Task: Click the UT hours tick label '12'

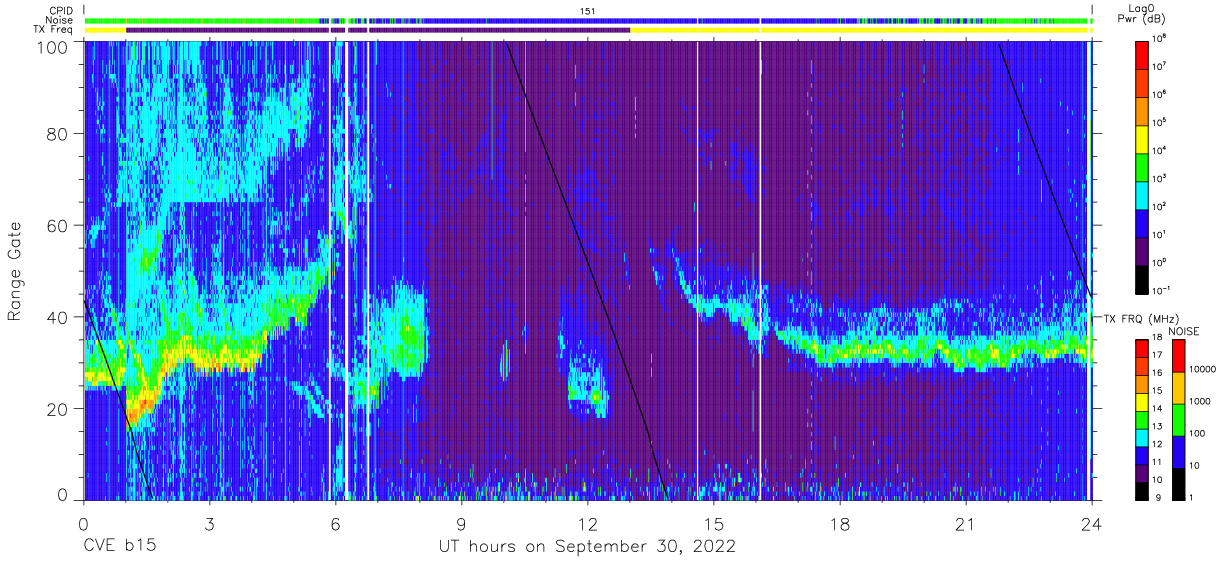Action: point(587,523)
